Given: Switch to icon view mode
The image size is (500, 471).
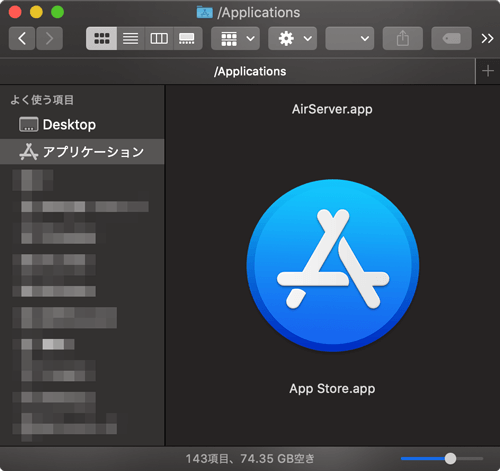Looking at the screenshot, I should coord(101,39).
